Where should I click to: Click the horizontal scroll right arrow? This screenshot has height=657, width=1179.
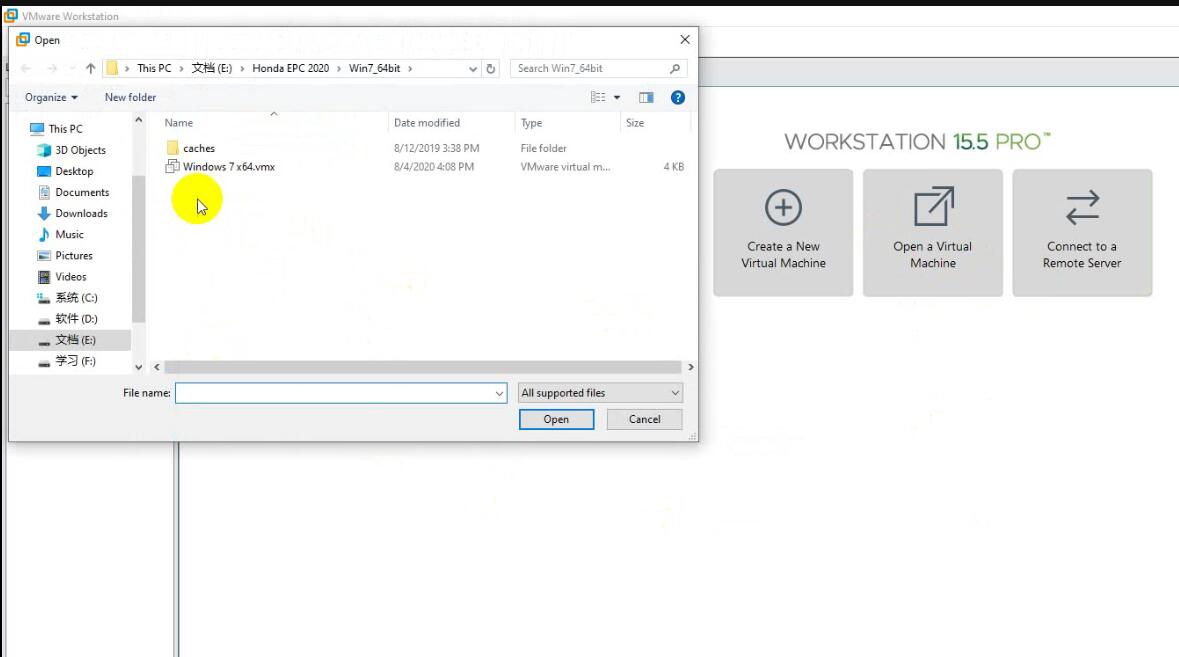[x=690, y=367]
